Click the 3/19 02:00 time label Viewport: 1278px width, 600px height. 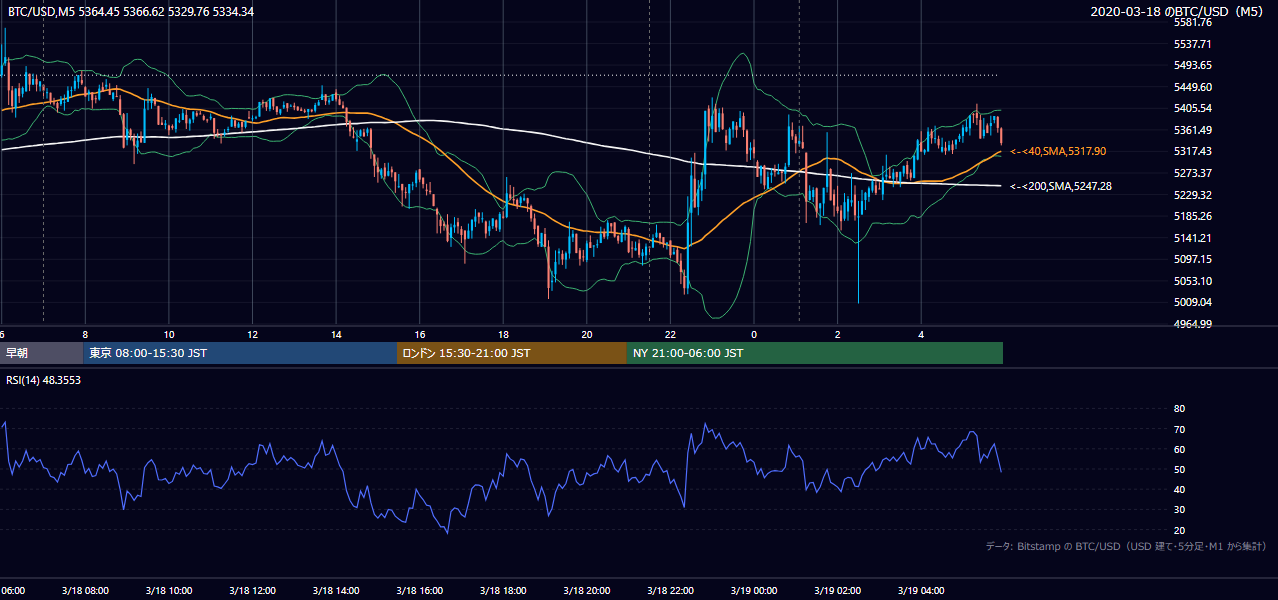[838, 590]
